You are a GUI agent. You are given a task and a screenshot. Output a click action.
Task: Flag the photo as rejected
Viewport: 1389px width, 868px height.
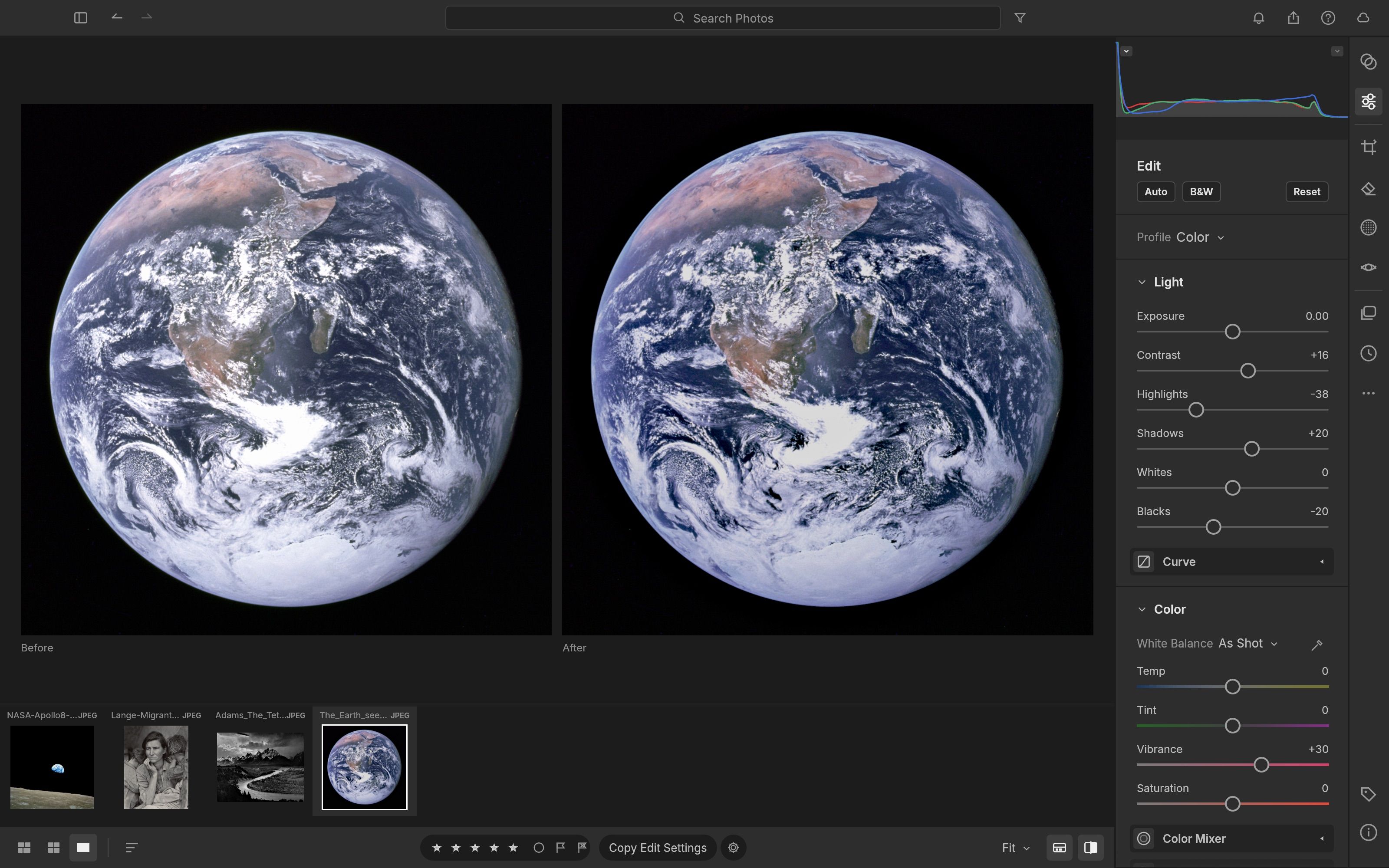click(x=582, y=847)
